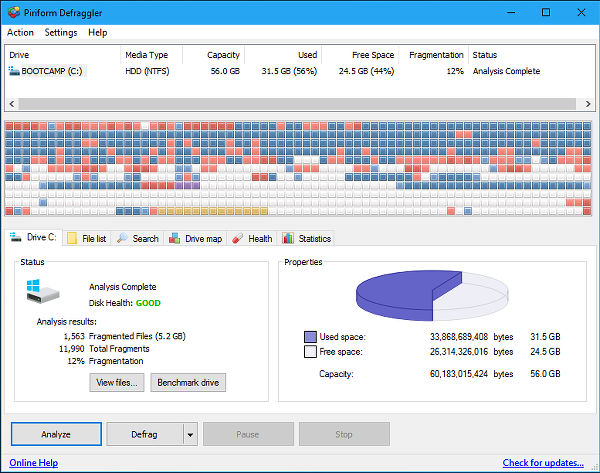The image size is (600, 473).
Task: Sort by the Capacity column header
Action: [x=214, y=55]
